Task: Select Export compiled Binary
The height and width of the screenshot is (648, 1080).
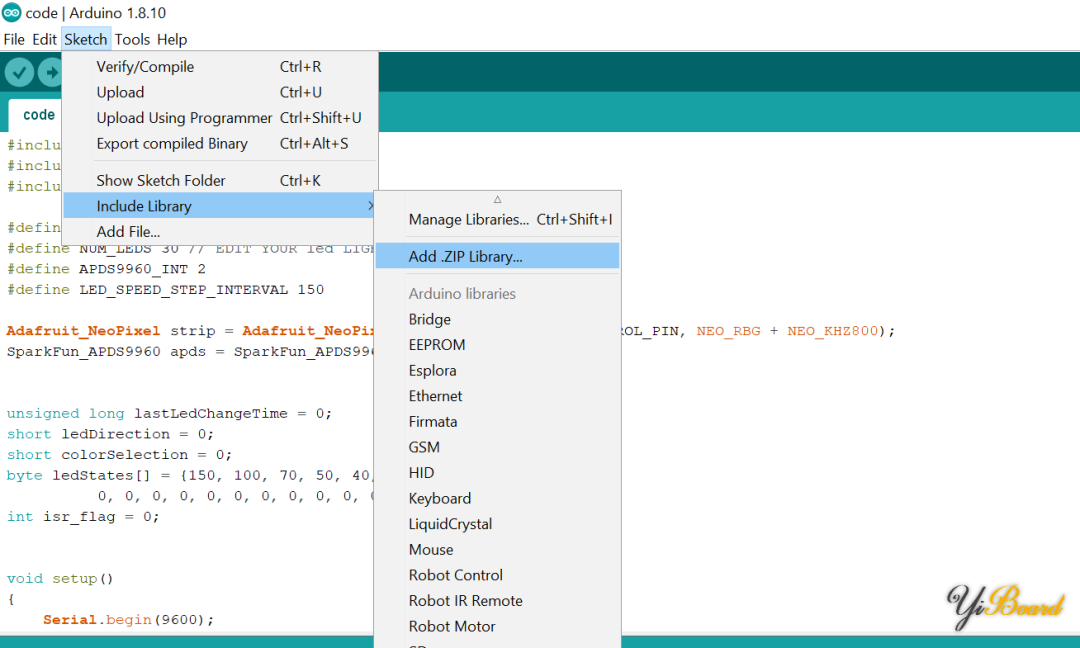Action: [x=220, y=143]
